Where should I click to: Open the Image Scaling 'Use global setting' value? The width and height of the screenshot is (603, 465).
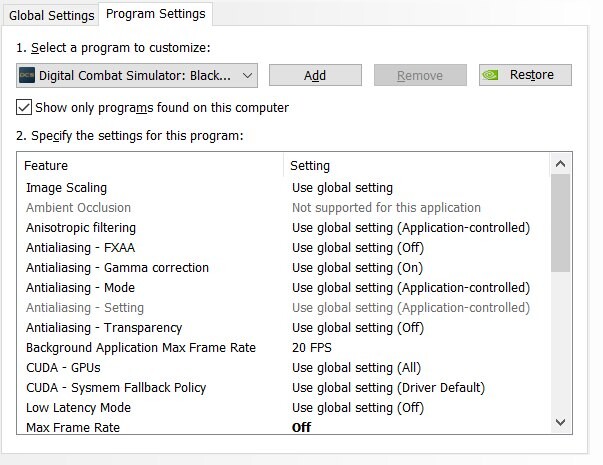pos(342,188)
